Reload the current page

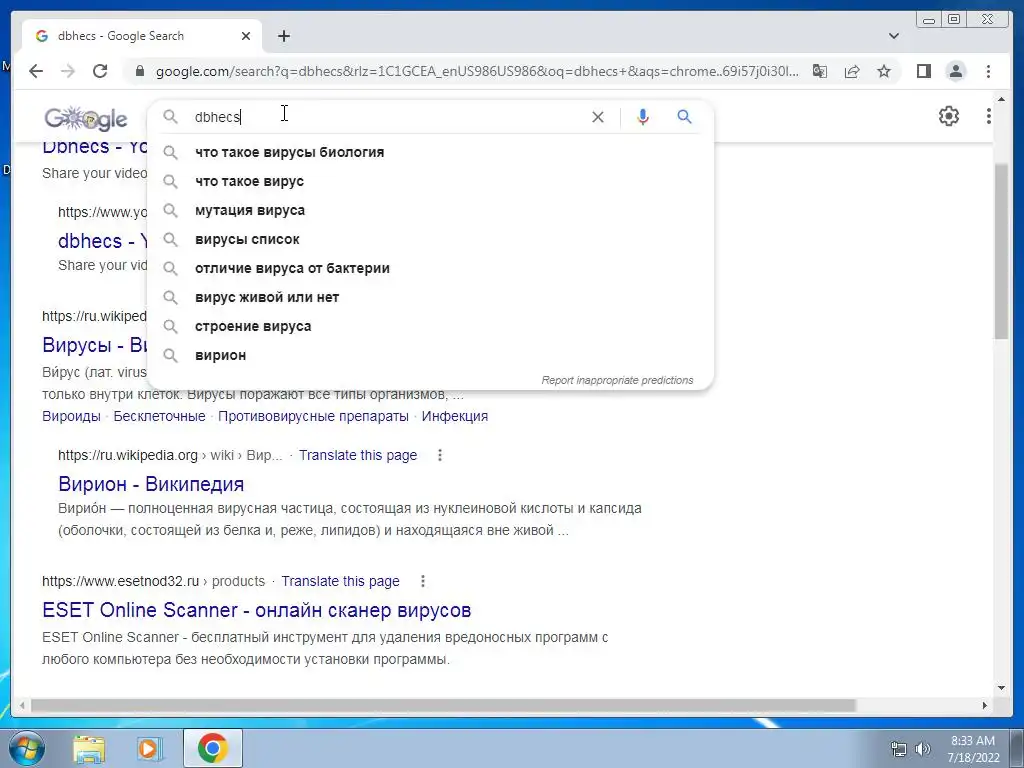pyautogui.click(x=100, y=71)
